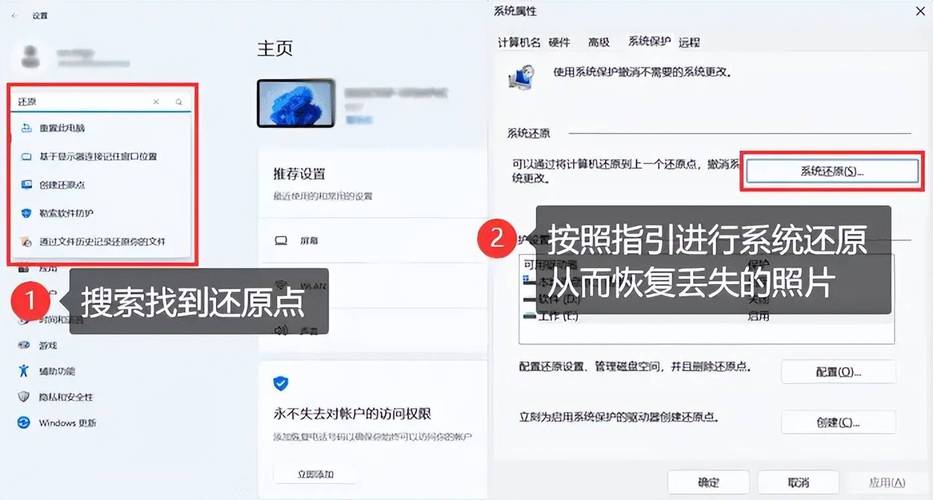This screenshot has height=500, width=933.
Task: Choose 重置此电脑 from the search results
Action: click(62, 128)
